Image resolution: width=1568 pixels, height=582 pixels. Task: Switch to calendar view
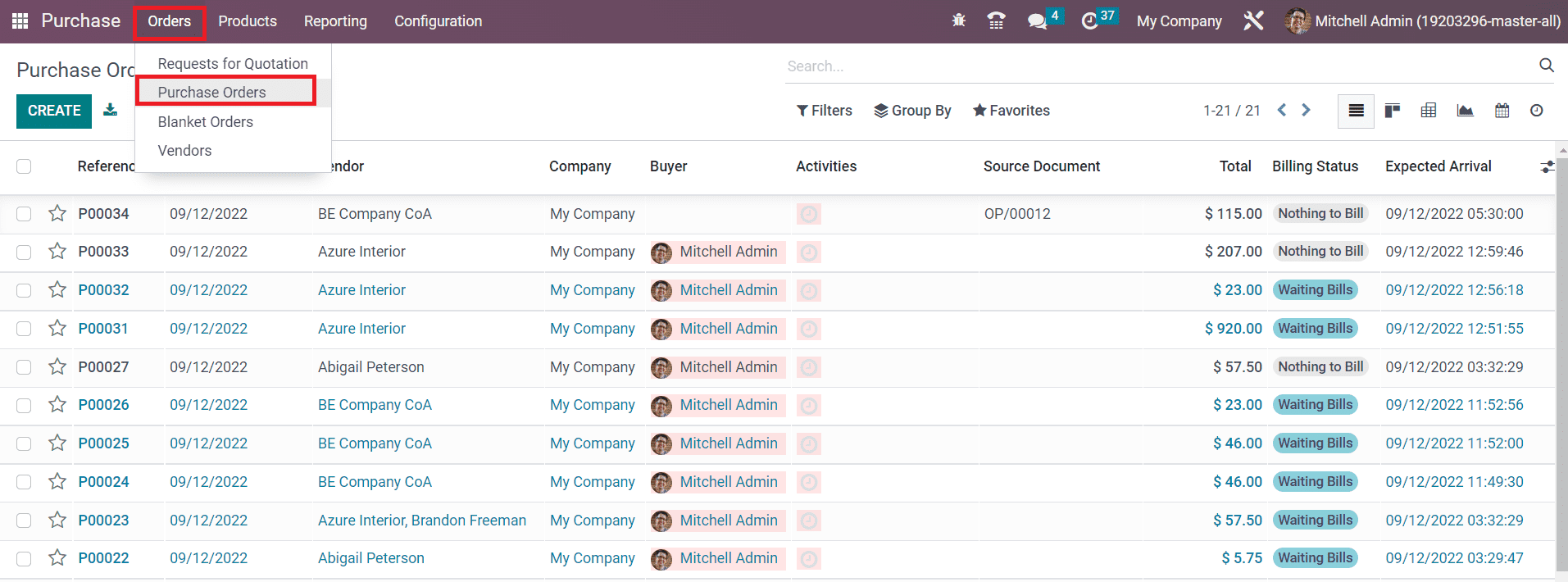[x=1502, y=111]
